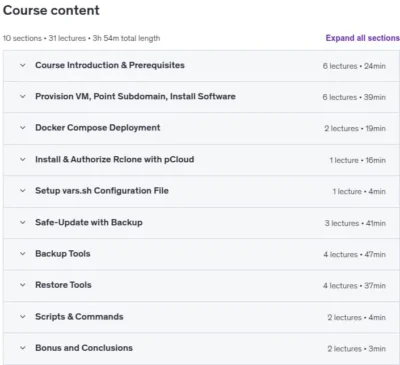
Task: Expand the Restore Tools chevron
Action: (x=23, y=285)
